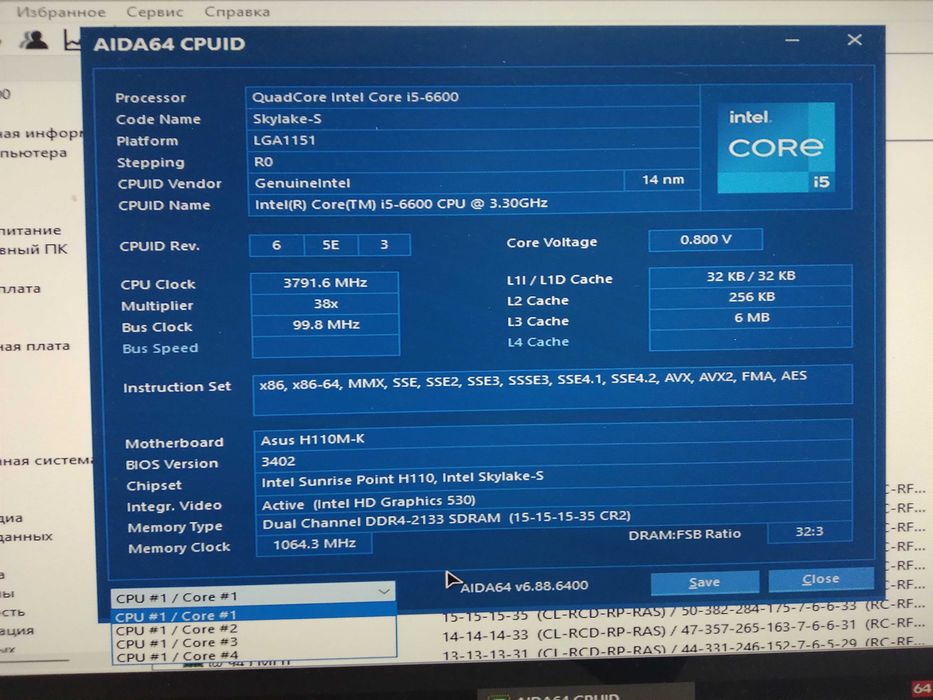Click the Intel Core i5 logo
This screenshot has width=933, height=700.
pyautogui.click(x=775, y=148)
